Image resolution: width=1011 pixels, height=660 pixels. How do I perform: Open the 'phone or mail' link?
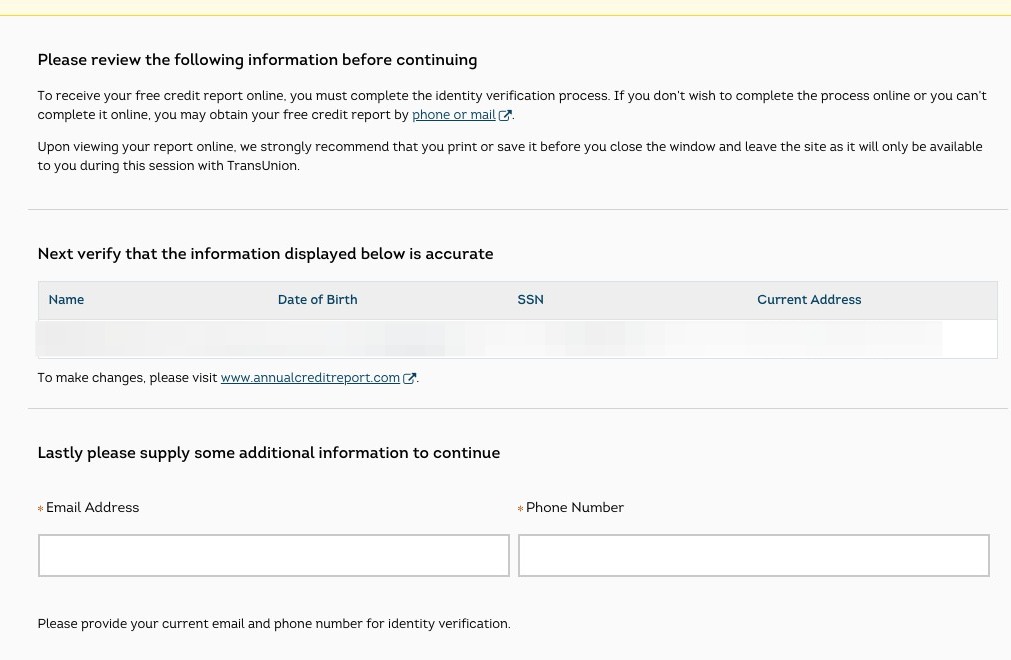point(454,115)
